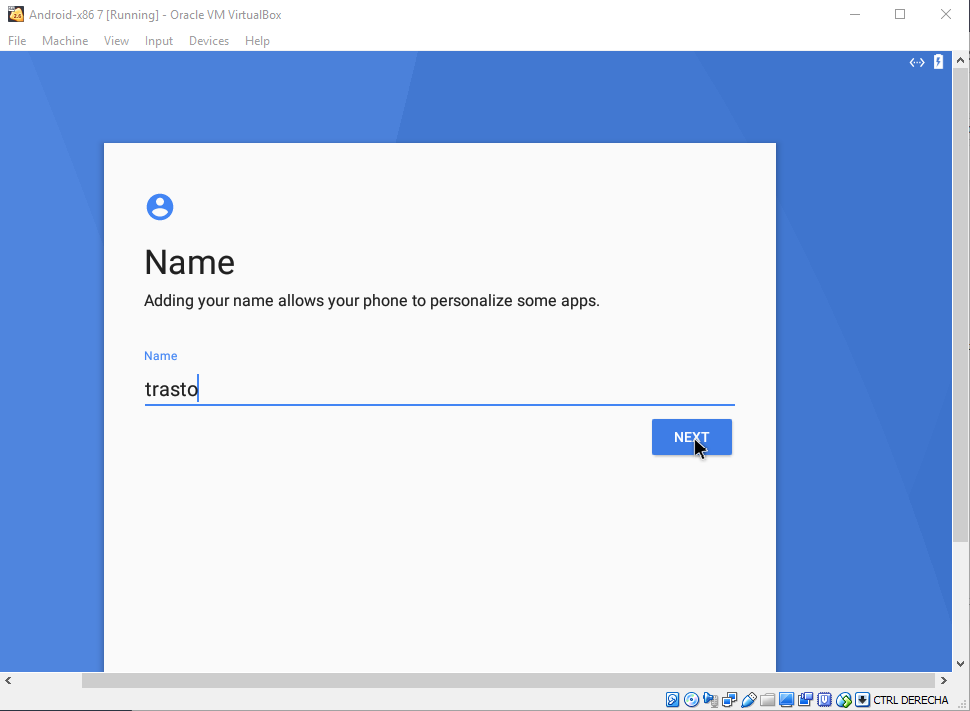Image resolution: width=970 pixels, height=711 pixels.
Task: Click the hard disk activity status icon
Action: (x=673, y=700)
